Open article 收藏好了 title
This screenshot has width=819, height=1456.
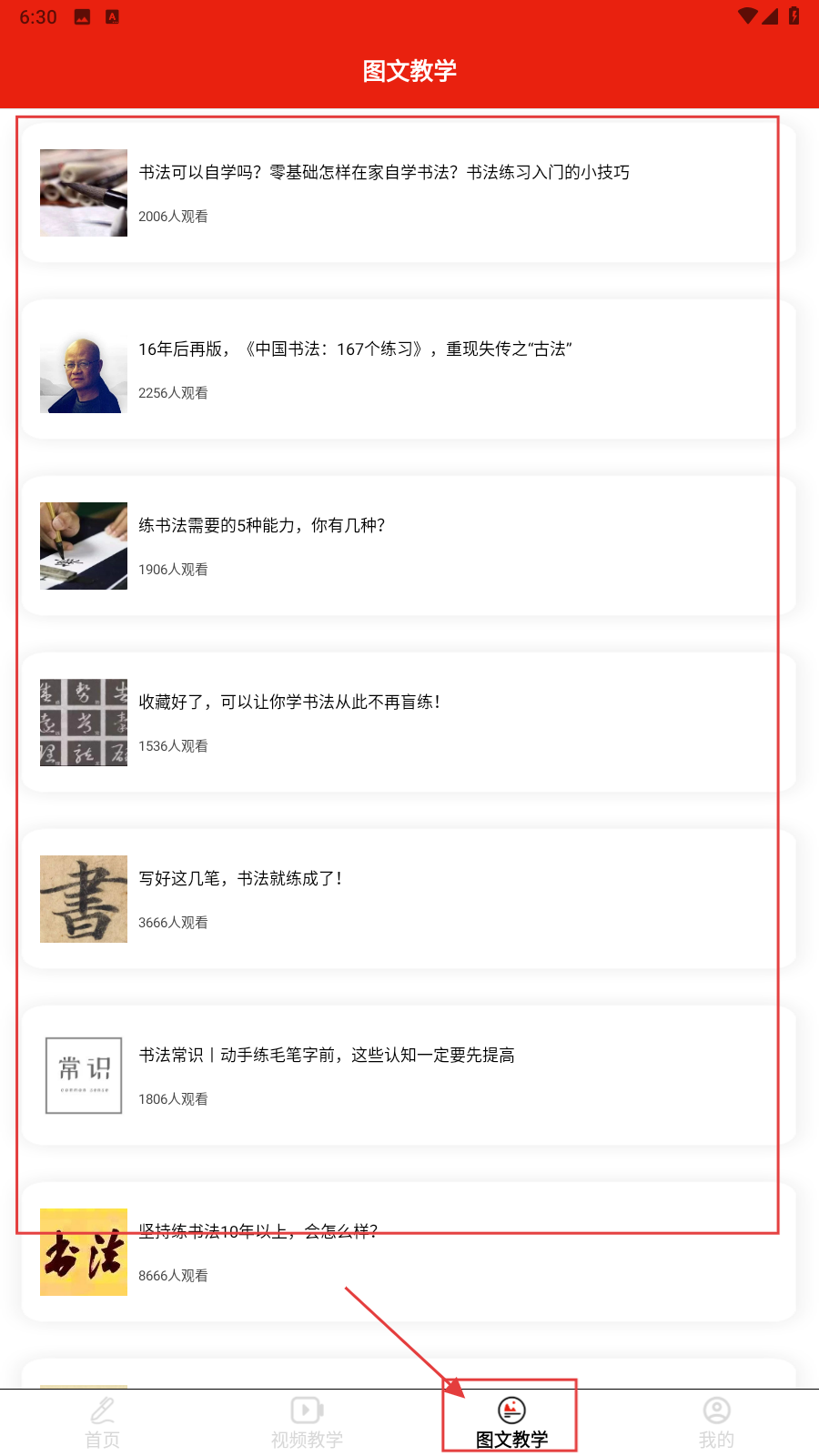point(289,702)
